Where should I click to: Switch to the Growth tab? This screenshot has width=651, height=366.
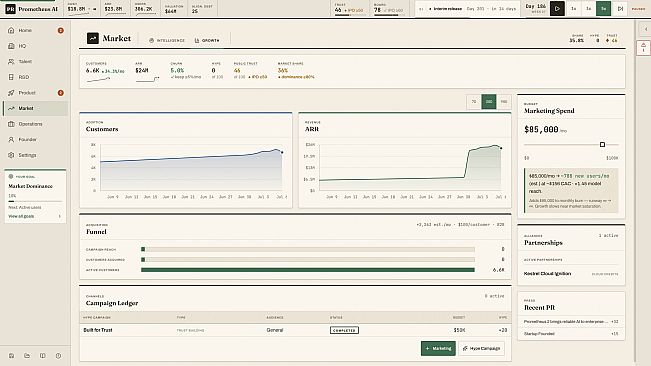pos(207,40)
